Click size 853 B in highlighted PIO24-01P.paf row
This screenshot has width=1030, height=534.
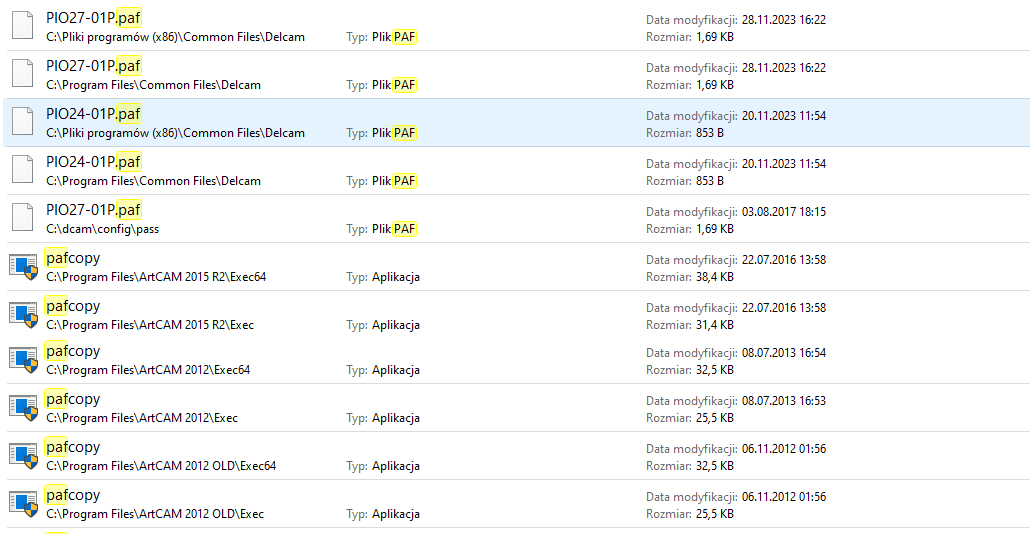tap(709, 133)
